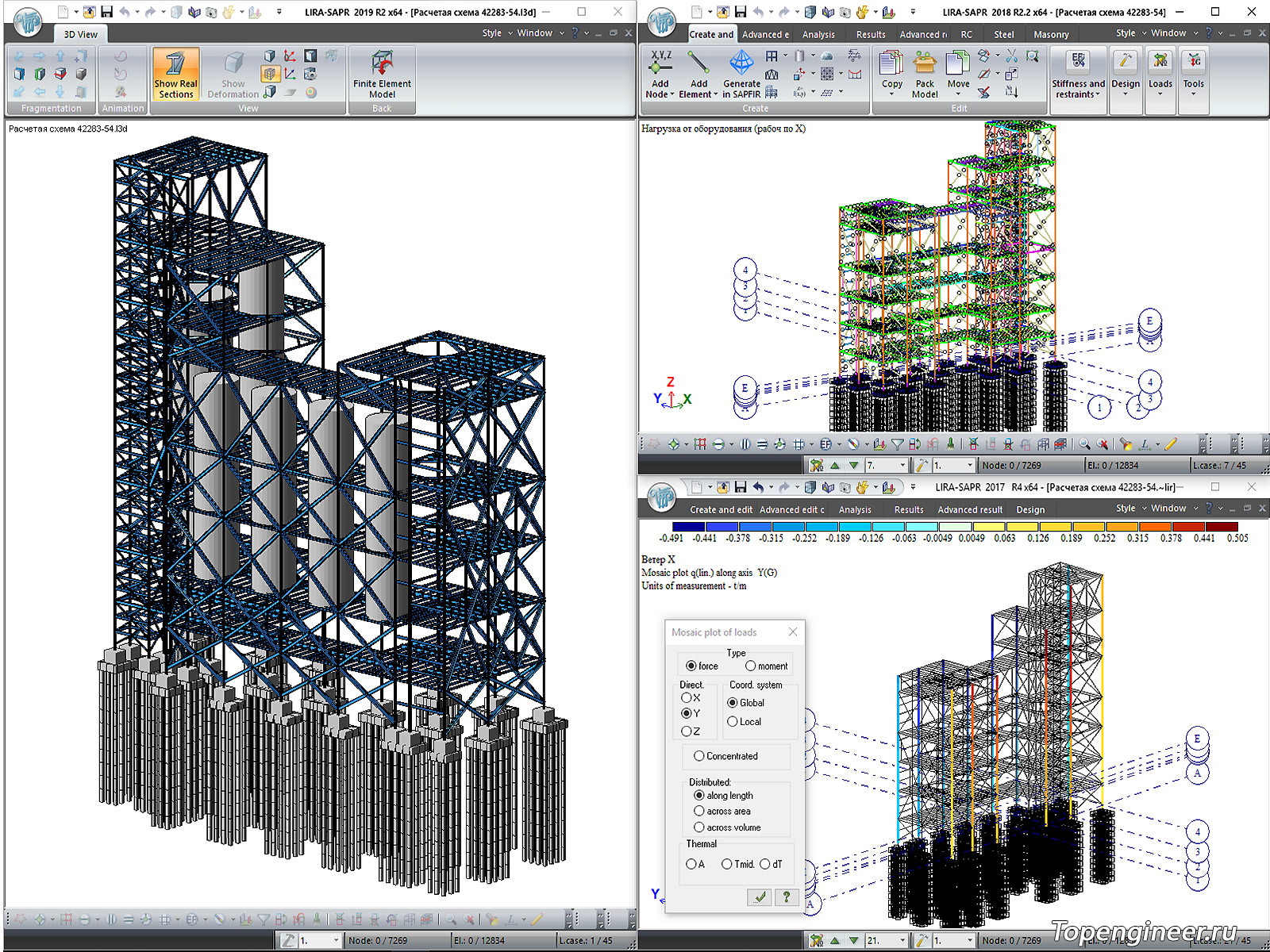The height and width of the screenshot is (952, 1270).
Task: Close the Mosaic plot of loads dialog
Action: pos(792,632)
